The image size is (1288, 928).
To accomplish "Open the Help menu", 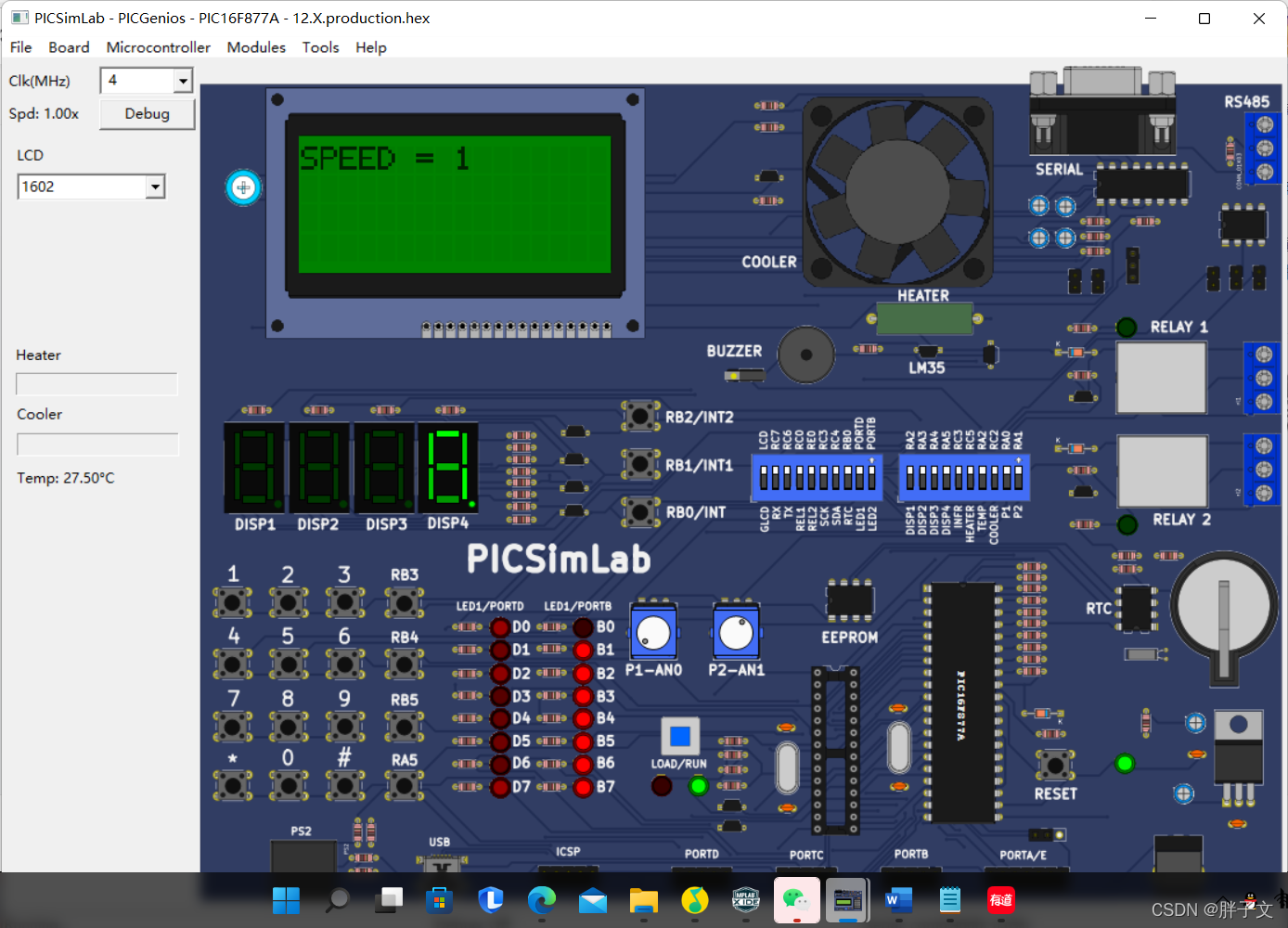I will point(370,47).
